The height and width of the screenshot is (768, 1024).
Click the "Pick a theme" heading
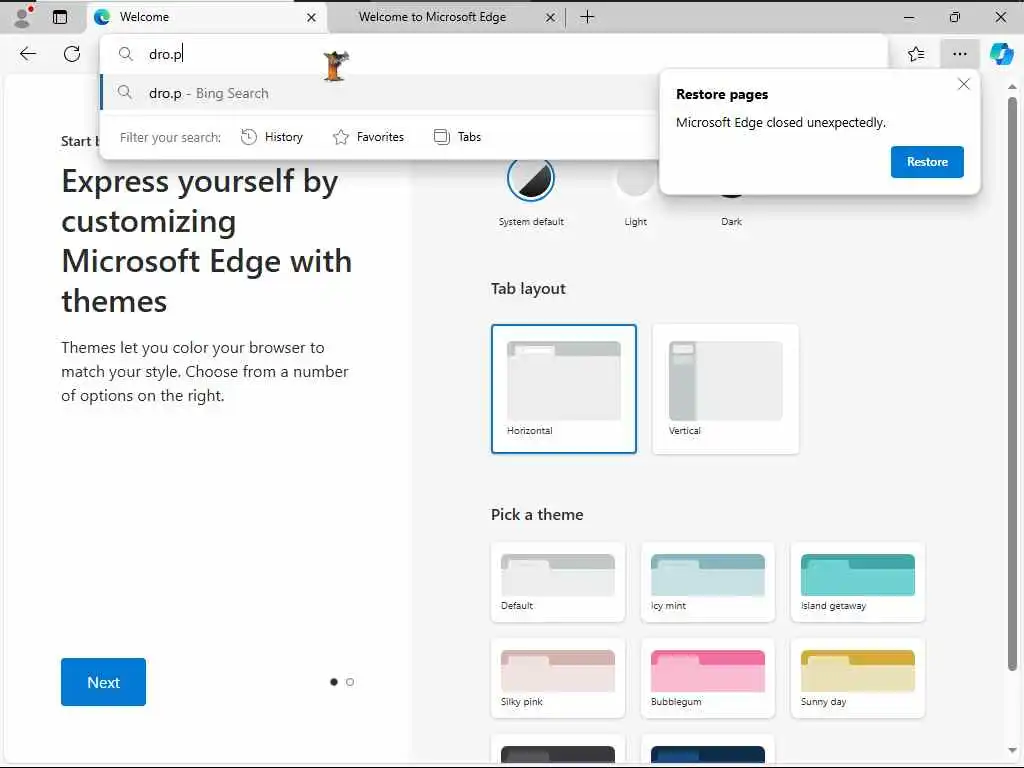click(537, 515)
